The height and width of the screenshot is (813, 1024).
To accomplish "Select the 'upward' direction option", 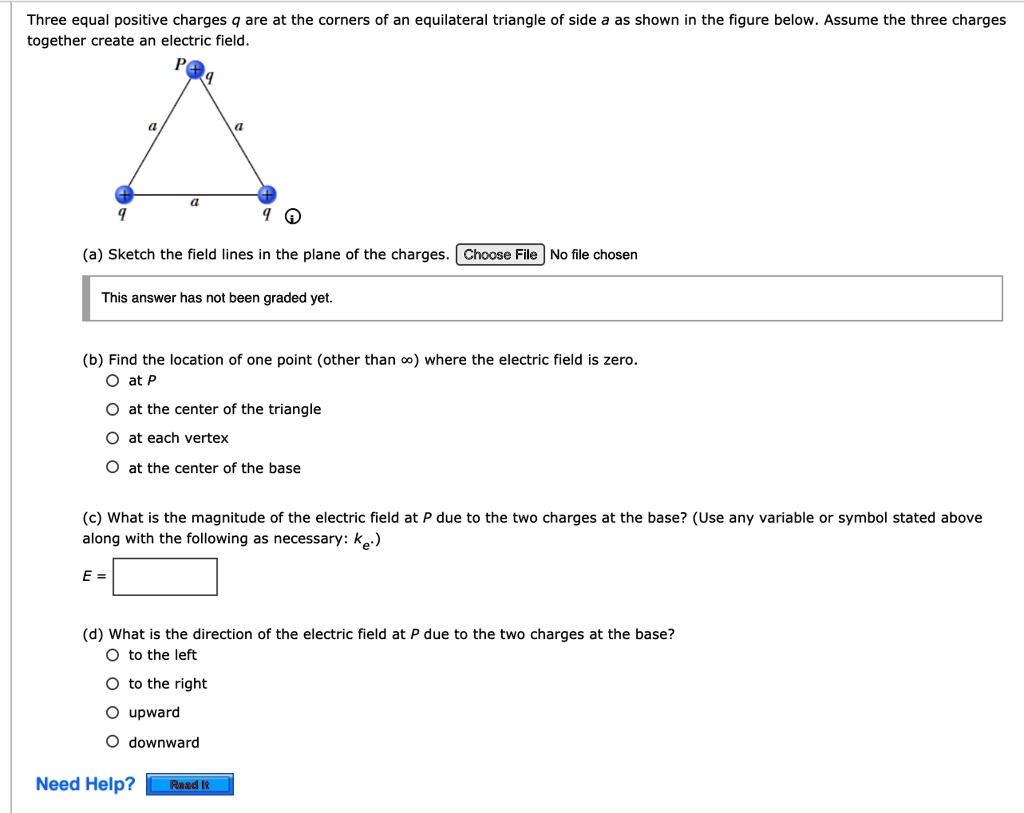I will point(113,713).
